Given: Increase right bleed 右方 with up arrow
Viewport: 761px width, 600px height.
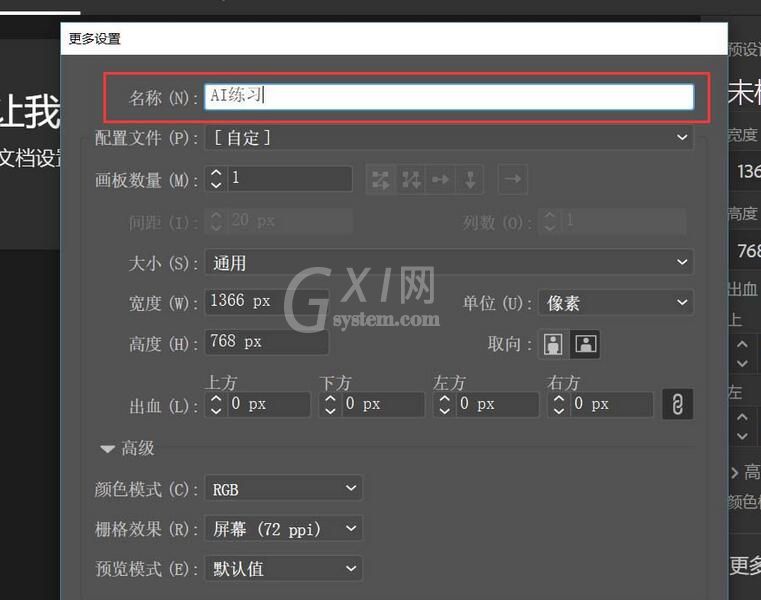Looking at the screenshot, I should pyautogui.click(x=559, y=399).
